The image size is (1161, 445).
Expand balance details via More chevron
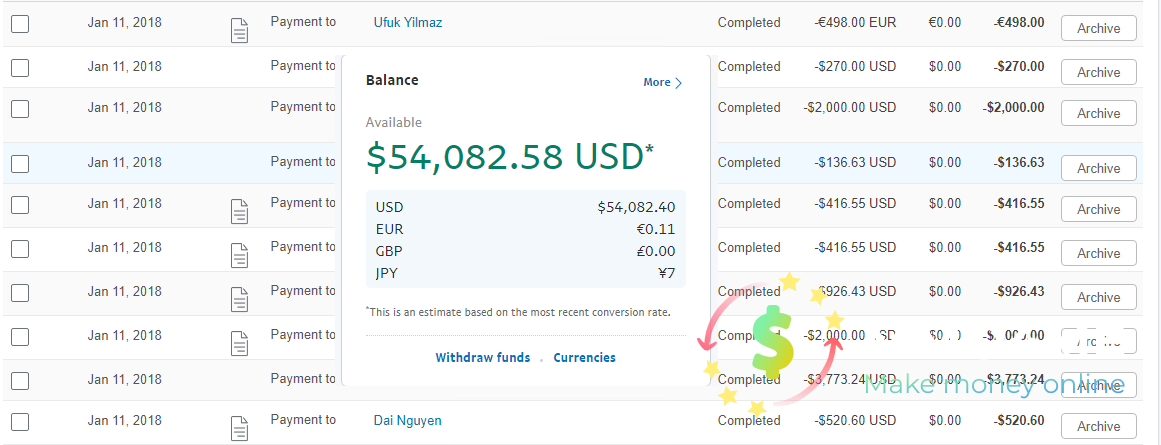[x=663, y=82]
